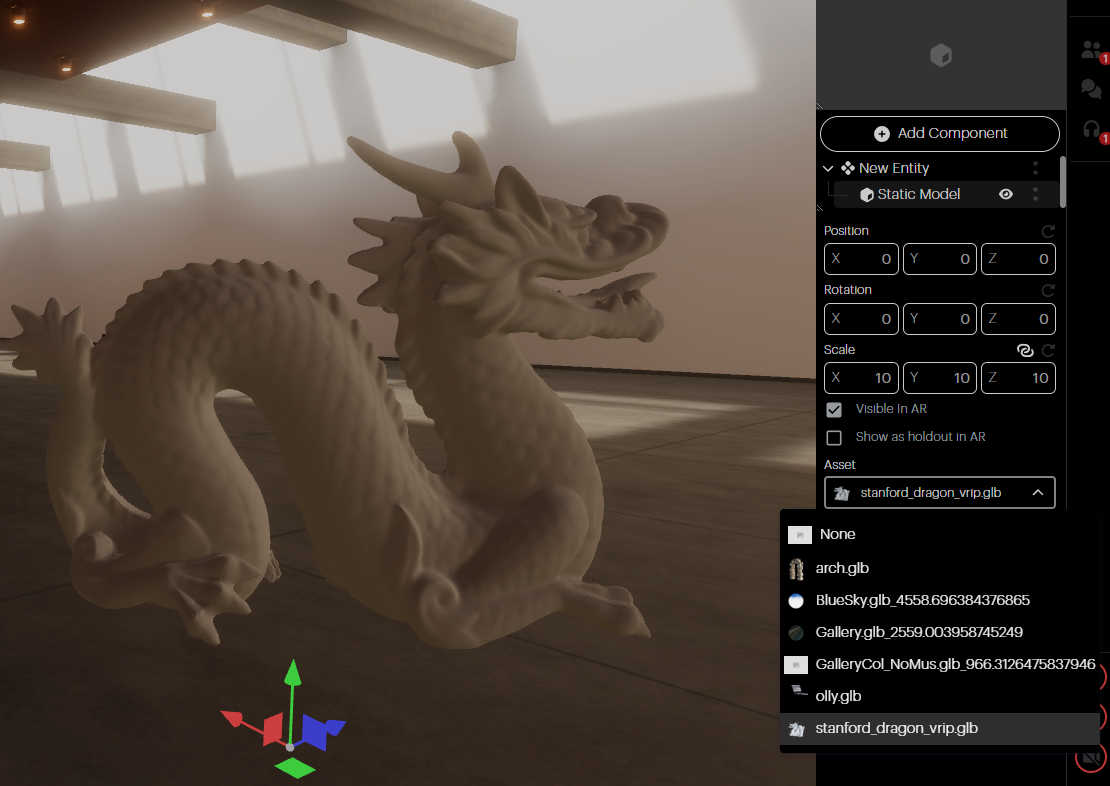Screen dimensions: 1110x786
Task: Open the chat bubbles icon in sidebar
Action: (x=1091, y=89)
